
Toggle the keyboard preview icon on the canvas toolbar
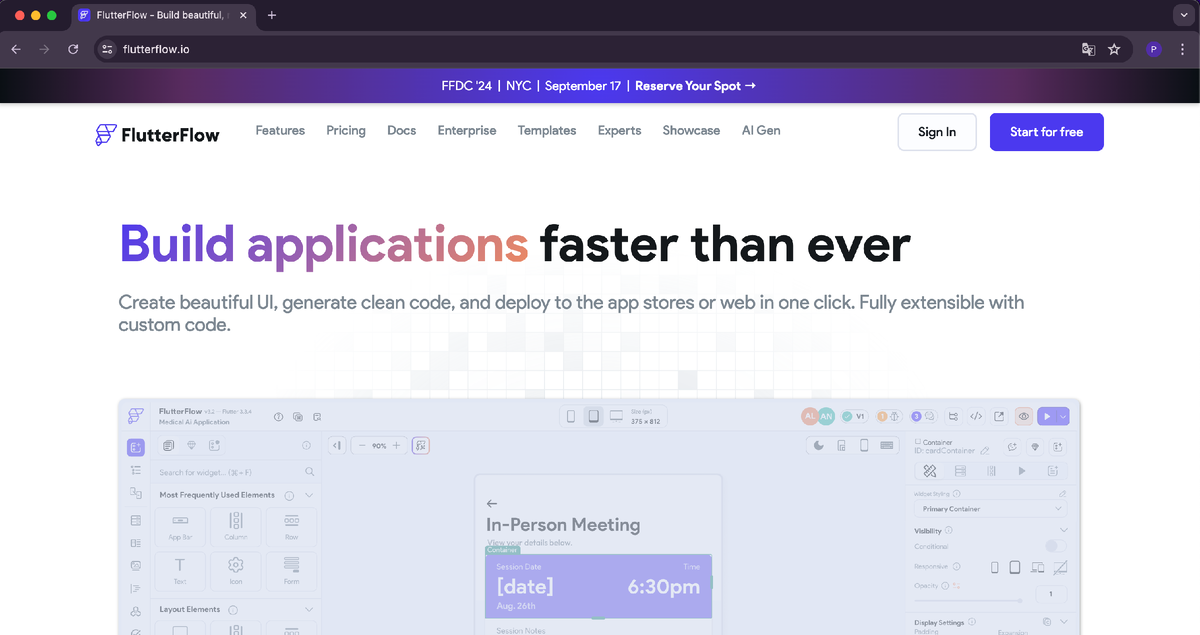click(x=887, y=446)
